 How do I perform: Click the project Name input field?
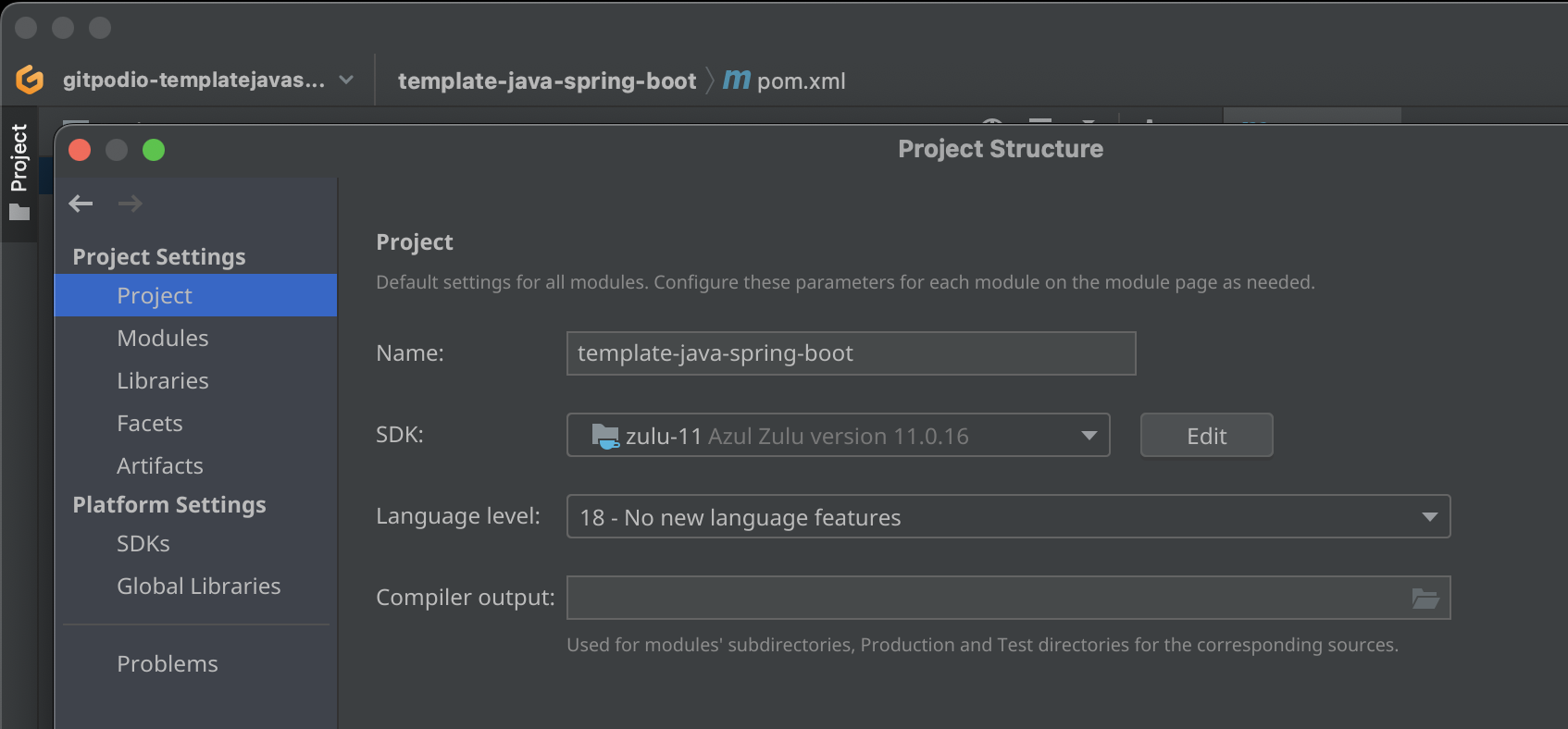click(851, 353)
